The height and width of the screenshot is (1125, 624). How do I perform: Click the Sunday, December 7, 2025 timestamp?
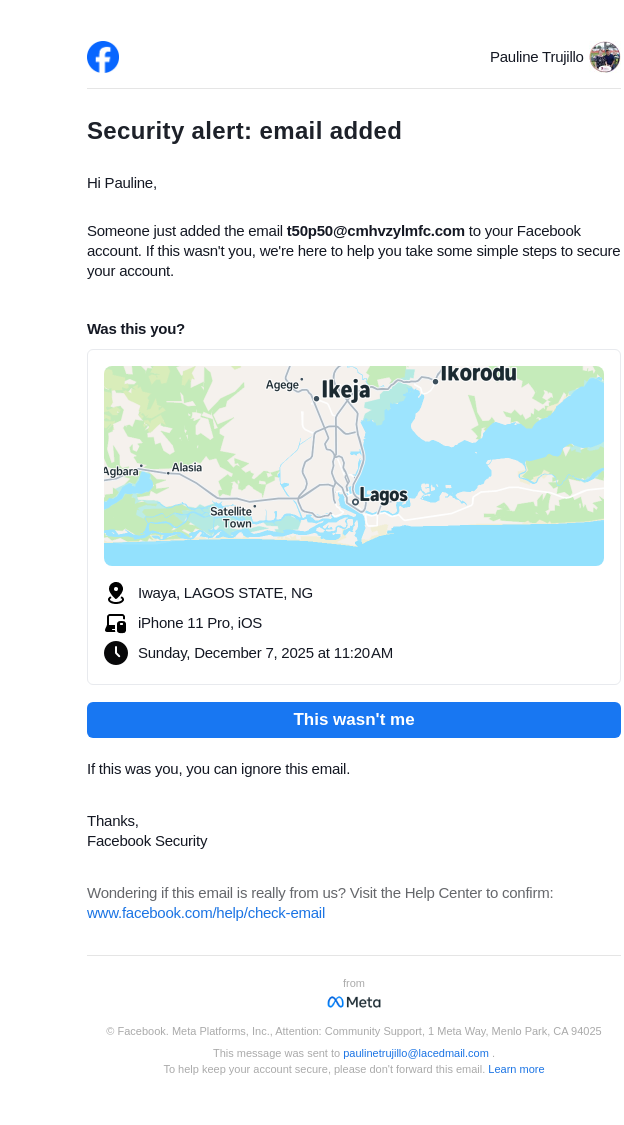pos(265,653)
